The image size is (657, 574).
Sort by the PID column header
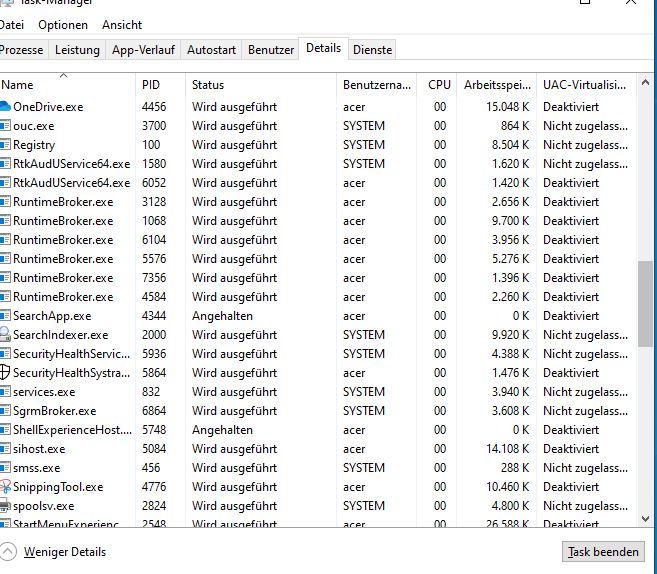(160, 85)
